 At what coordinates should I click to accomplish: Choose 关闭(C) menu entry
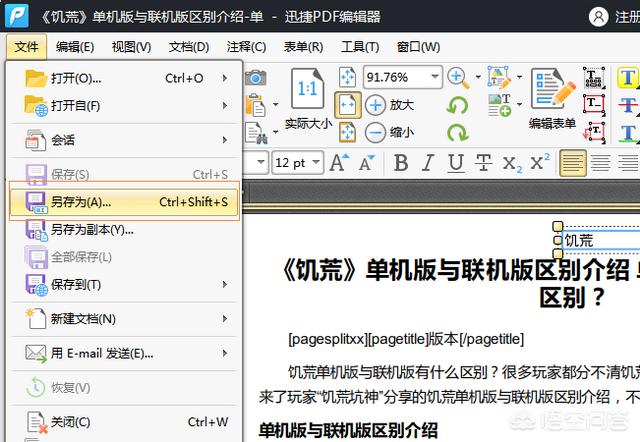pyautogui.click(x=124, y=422)
